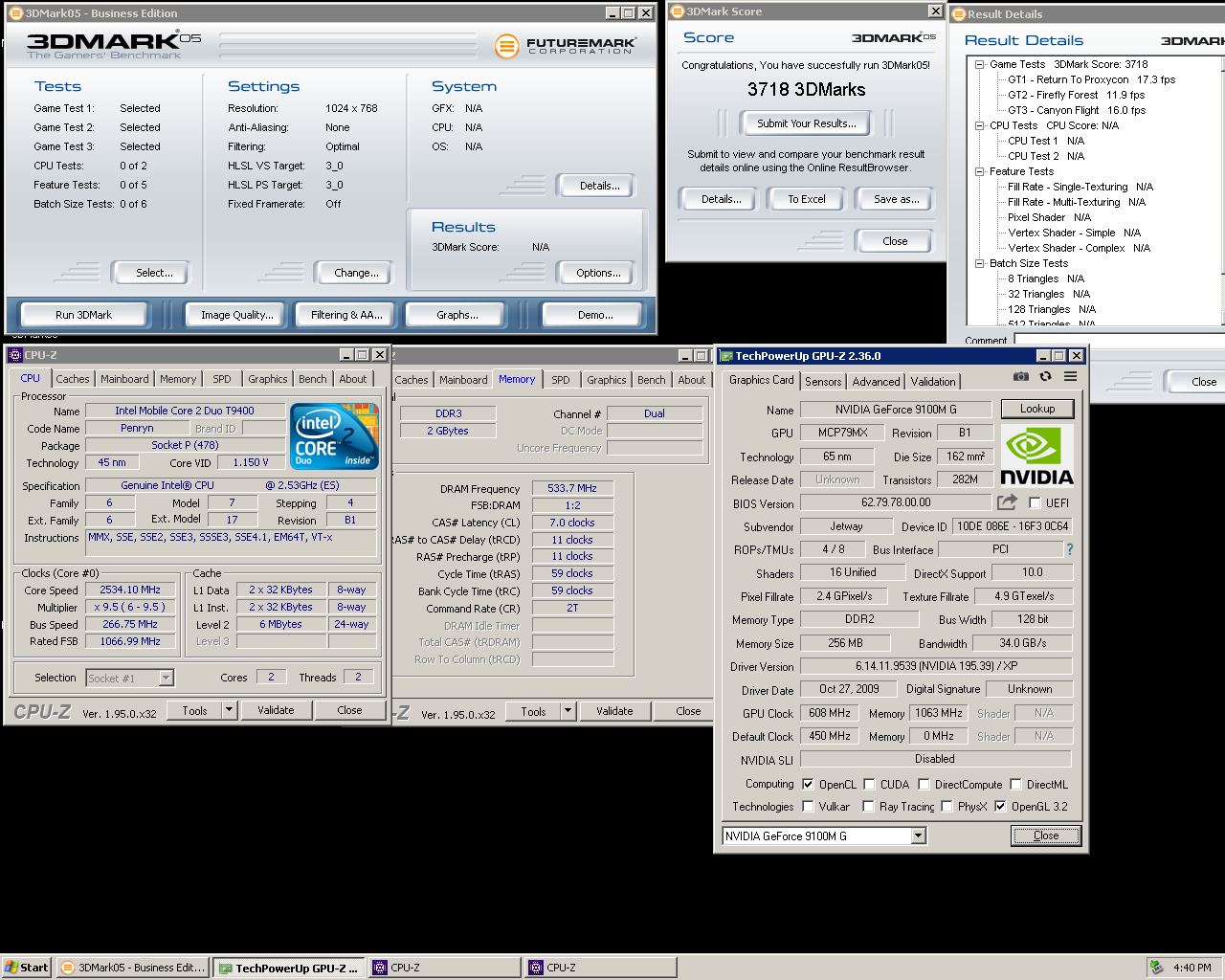Toggle the CUDA checkbox
Viewport: 1225px width, 980px height.
click(869, 784)
